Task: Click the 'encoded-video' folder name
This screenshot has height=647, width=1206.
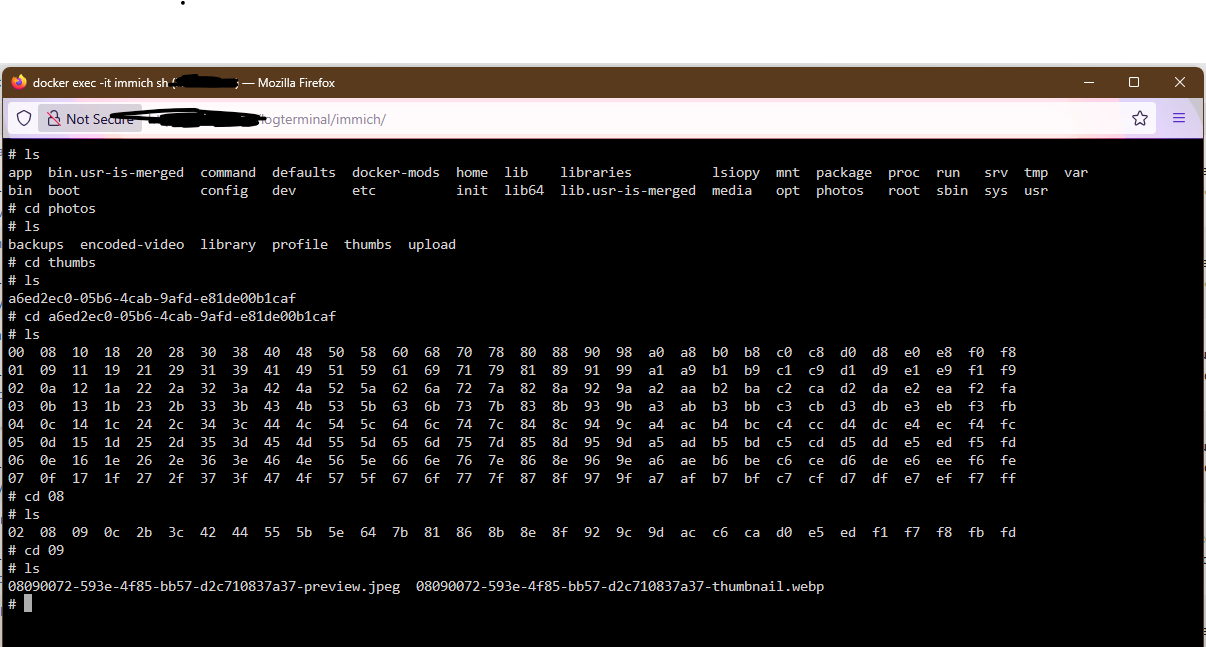Action: (132, 245)
